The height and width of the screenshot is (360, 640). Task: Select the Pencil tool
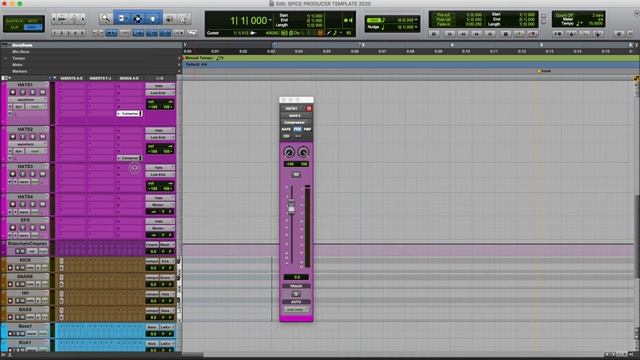(x=183, y=18)
